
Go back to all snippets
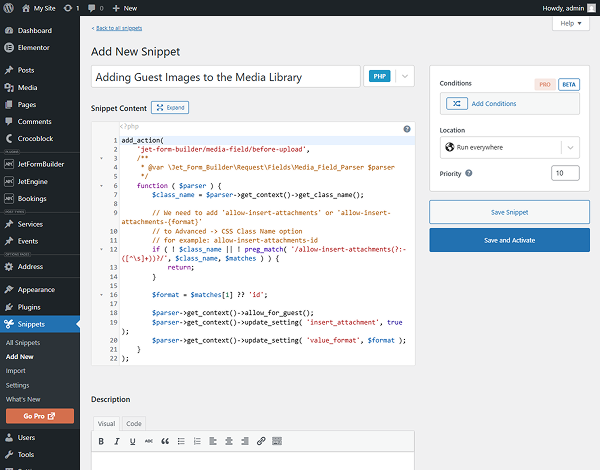(119, 28)
